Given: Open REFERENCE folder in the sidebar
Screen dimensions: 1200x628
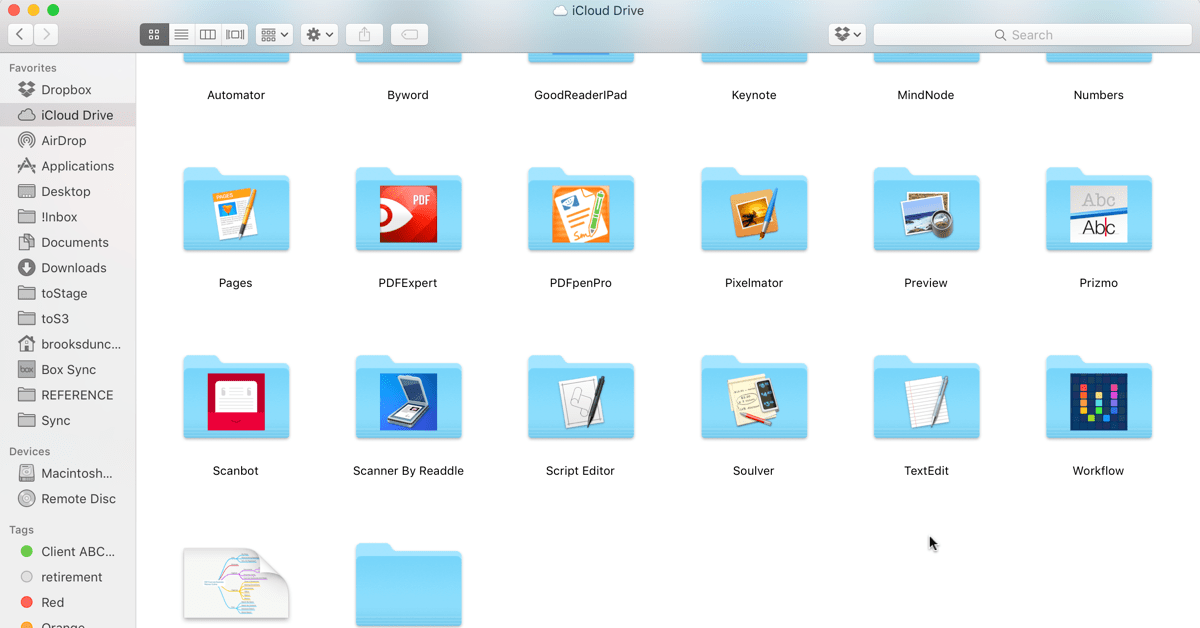Looking at the screenshot, I should pos(68,395).
